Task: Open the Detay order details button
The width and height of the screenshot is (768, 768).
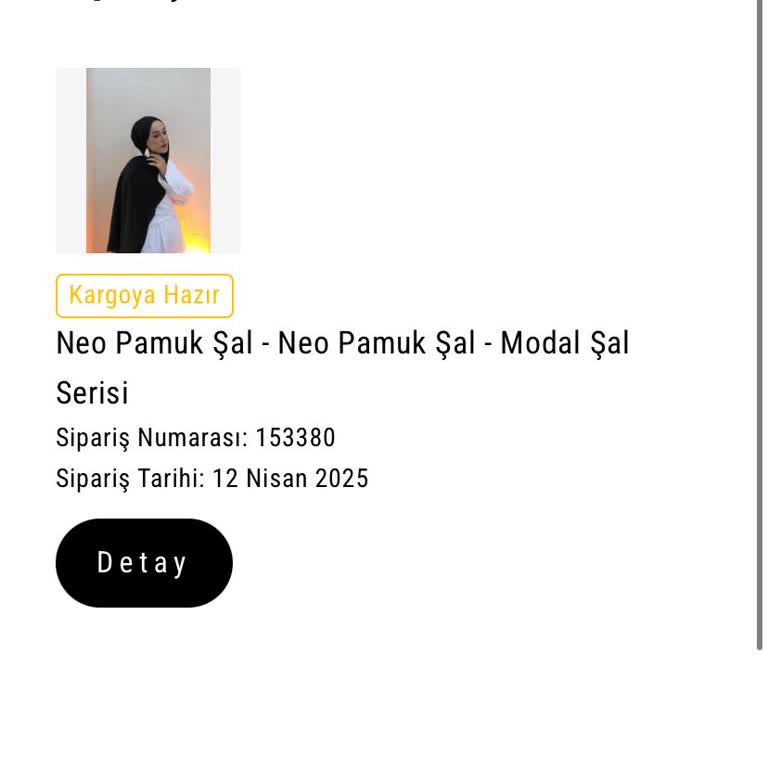Action: point(143,563)
